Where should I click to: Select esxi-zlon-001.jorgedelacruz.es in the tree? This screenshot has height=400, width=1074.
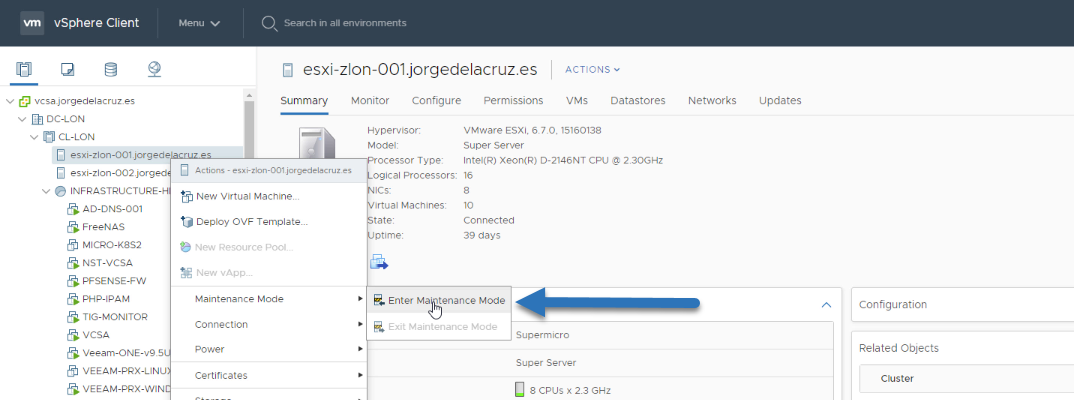click(x=140, y=155)
